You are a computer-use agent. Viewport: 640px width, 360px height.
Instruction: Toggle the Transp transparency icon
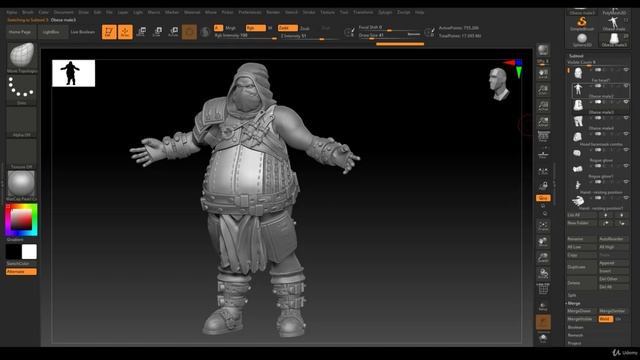[543, 306]
